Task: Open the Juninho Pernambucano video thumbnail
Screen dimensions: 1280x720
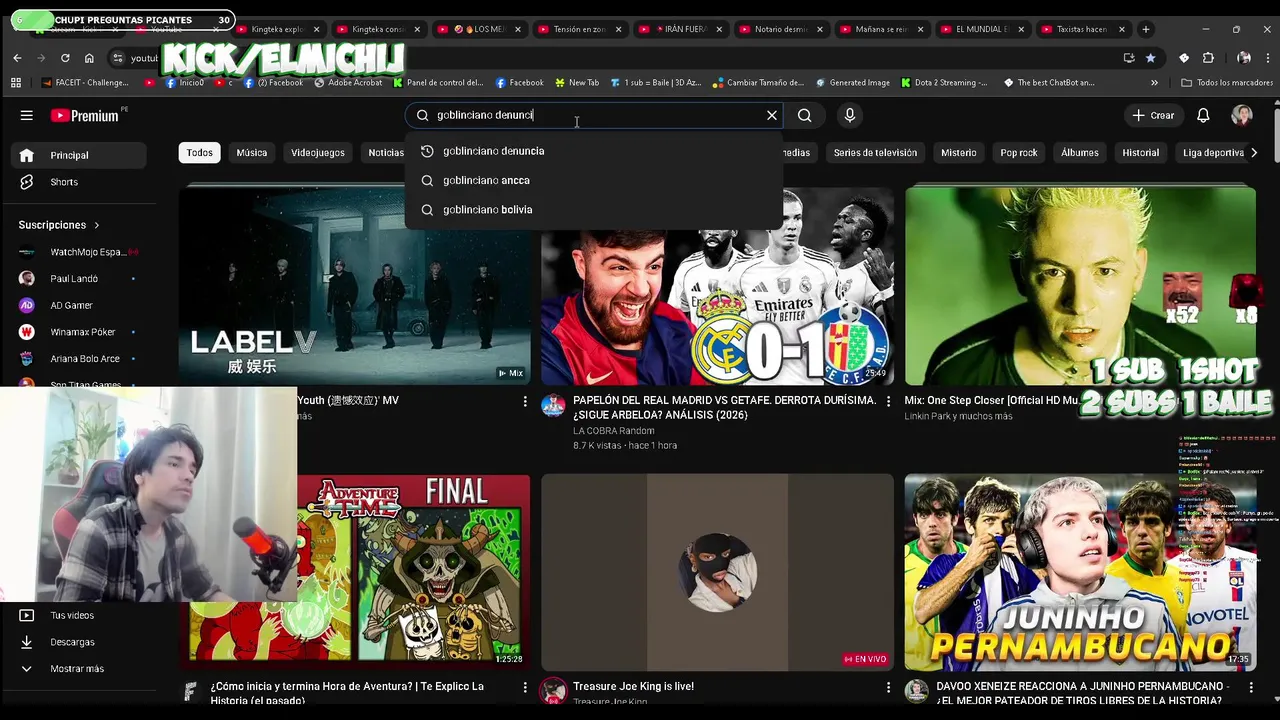Action: click(x=1080, y=572)
